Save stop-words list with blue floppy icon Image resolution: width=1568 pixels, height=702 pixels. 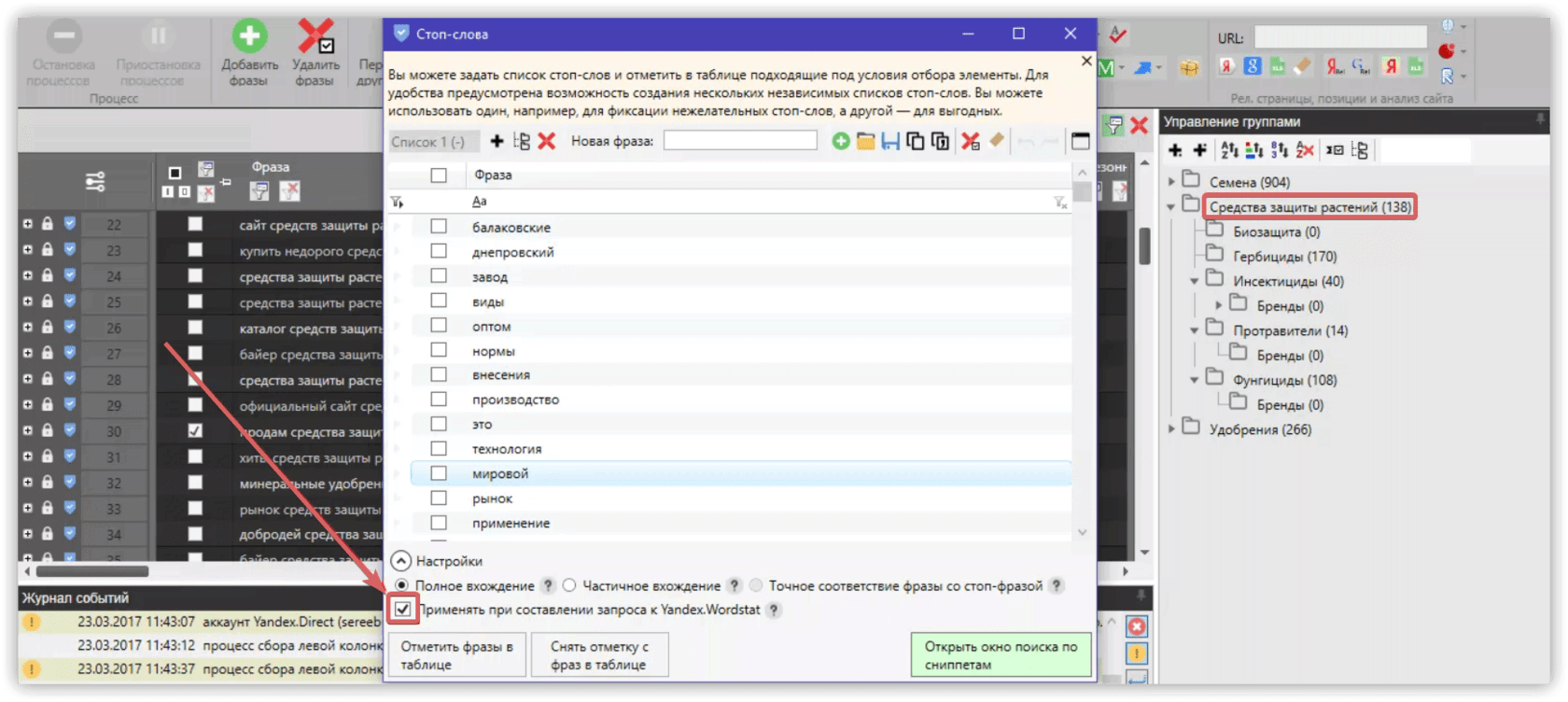[890, 141]
